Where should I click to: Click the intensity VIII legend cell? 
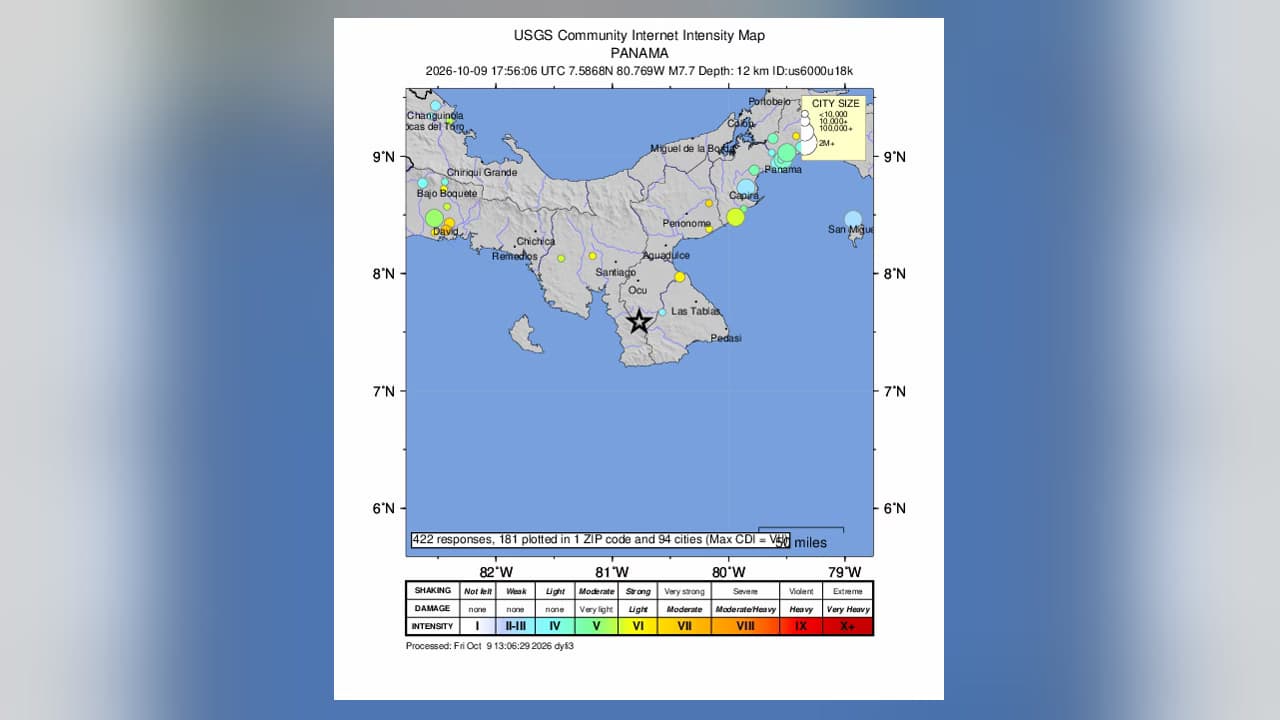click(x=745, y=626)
